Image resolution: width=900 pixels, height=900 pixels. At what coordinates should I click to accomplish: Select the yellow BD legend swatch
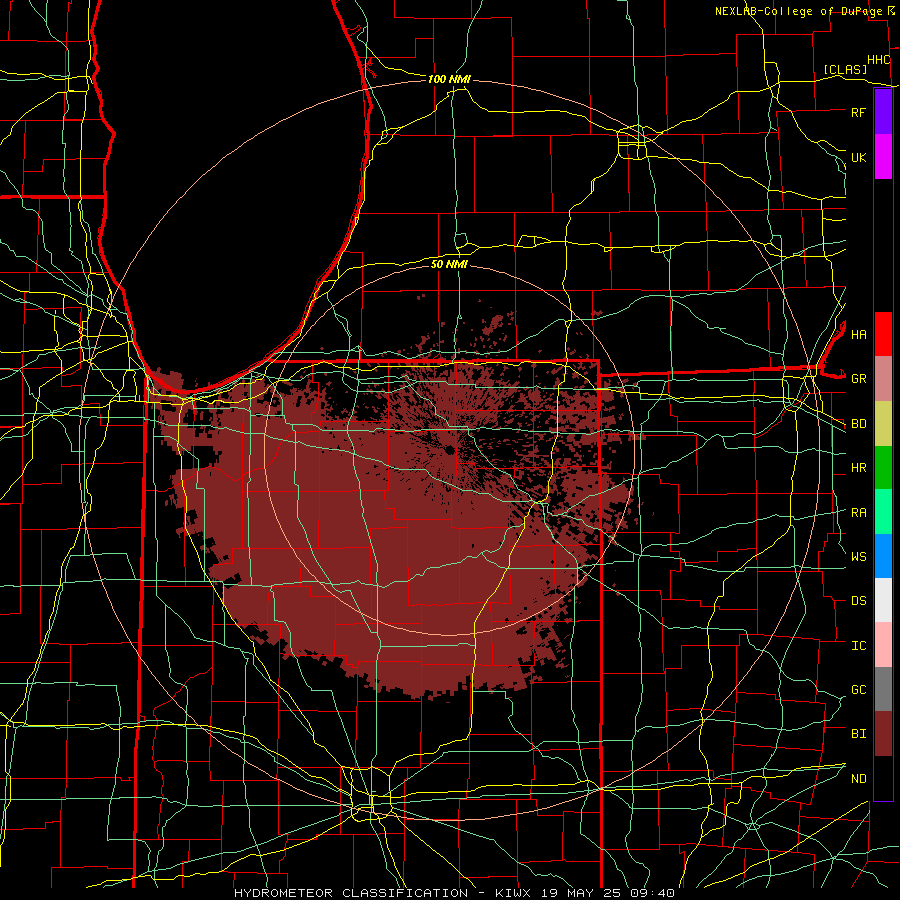click(x=883, y=424)
